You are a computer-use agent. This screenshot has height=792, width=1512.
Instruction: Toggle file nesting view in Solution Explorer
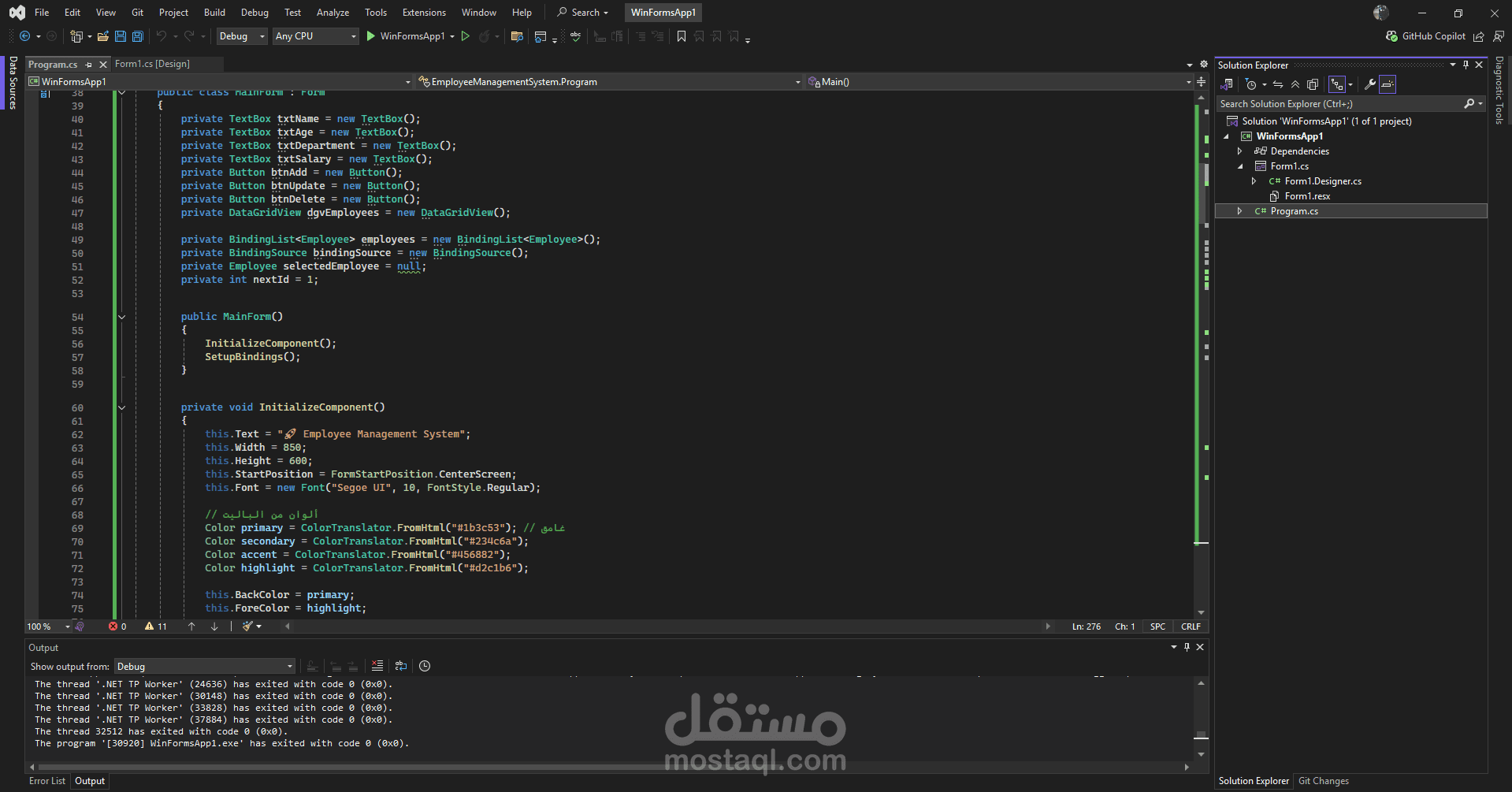click(x=1337, y=84)
